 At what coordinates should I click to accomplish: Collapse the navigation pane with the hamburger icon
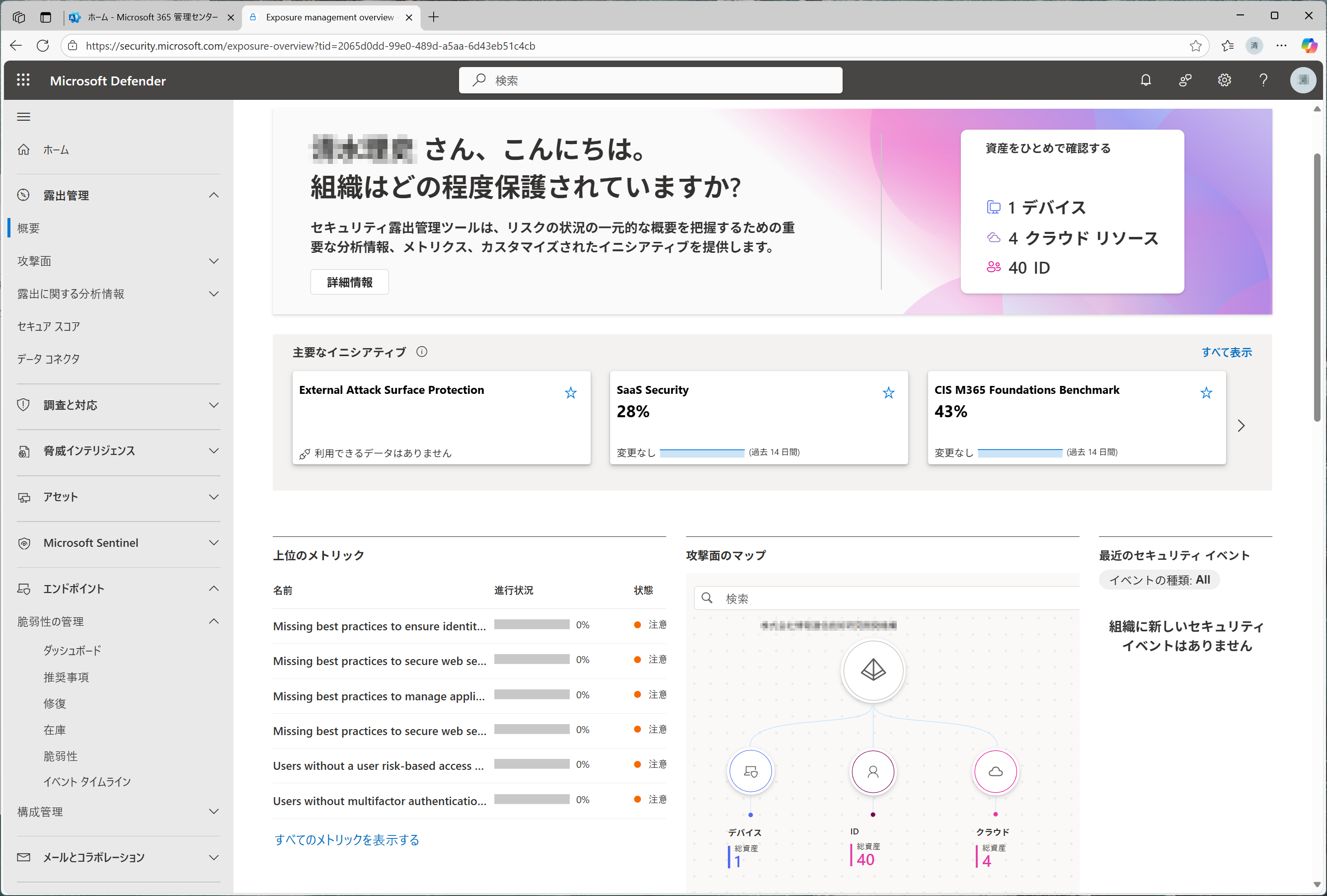point(23,116)
